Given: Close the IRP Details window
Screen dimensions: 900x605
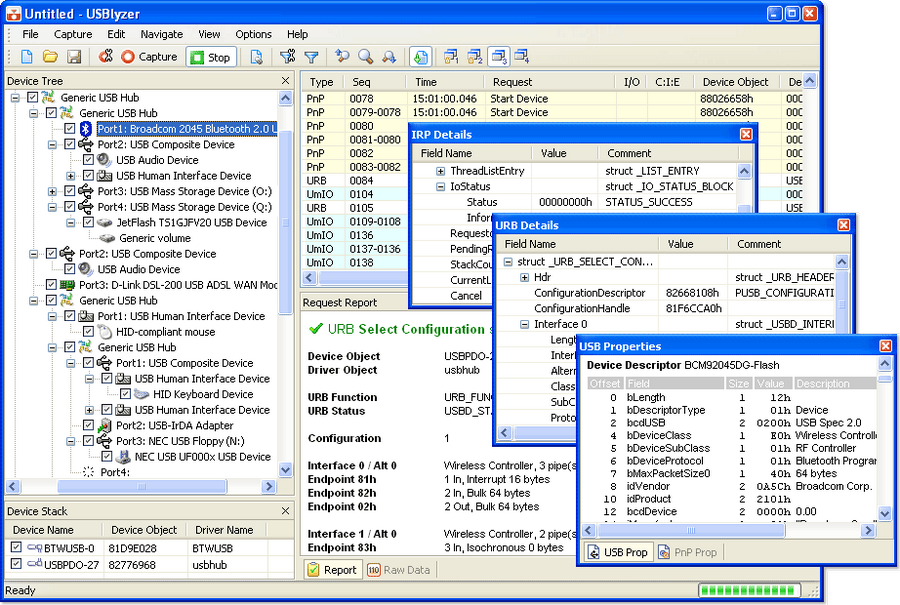Looking at the screenshot, I should tap(746, 134).
